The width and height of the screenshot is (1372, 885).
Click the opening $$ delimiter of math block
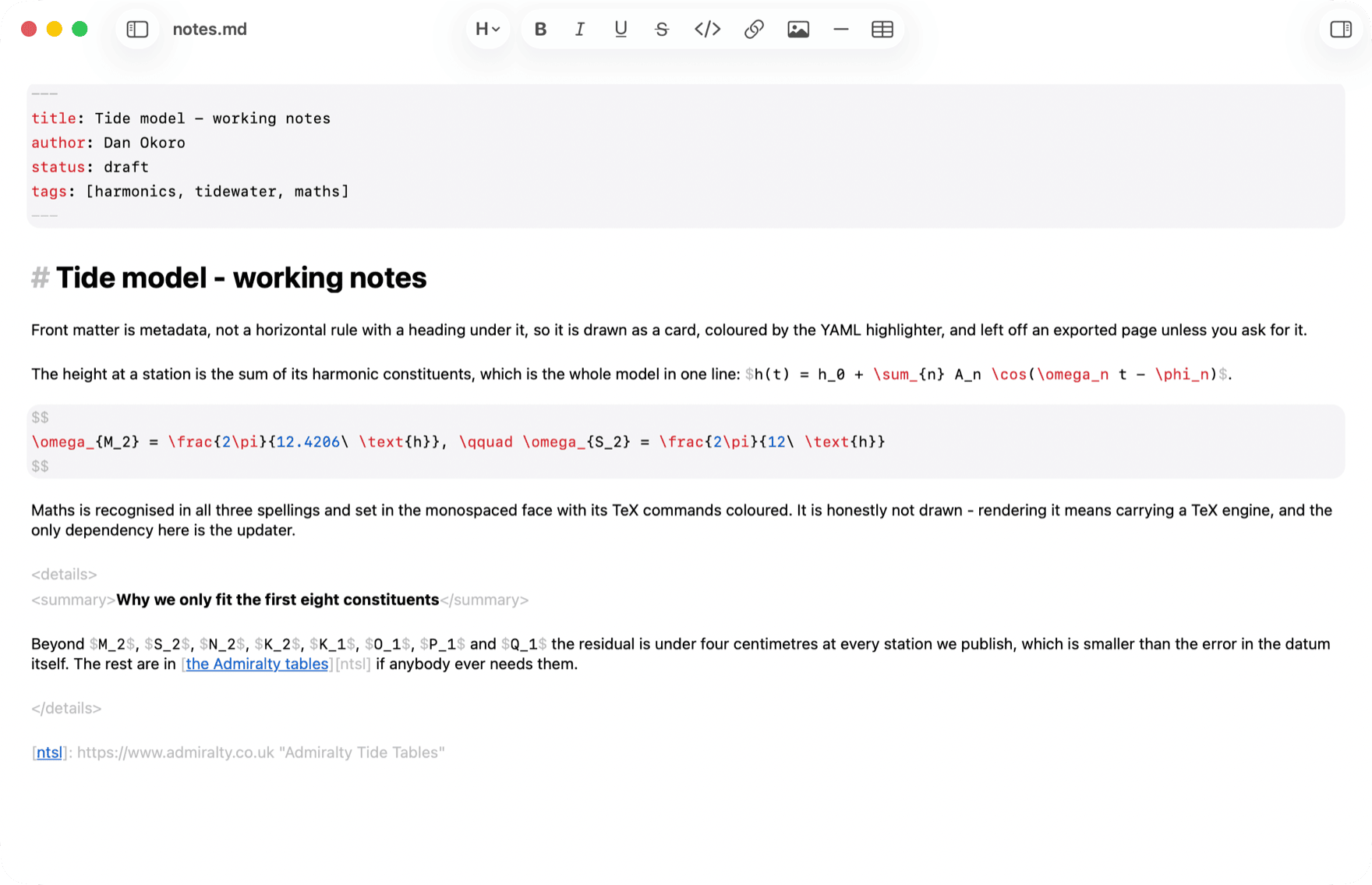[x=40, y=418]
